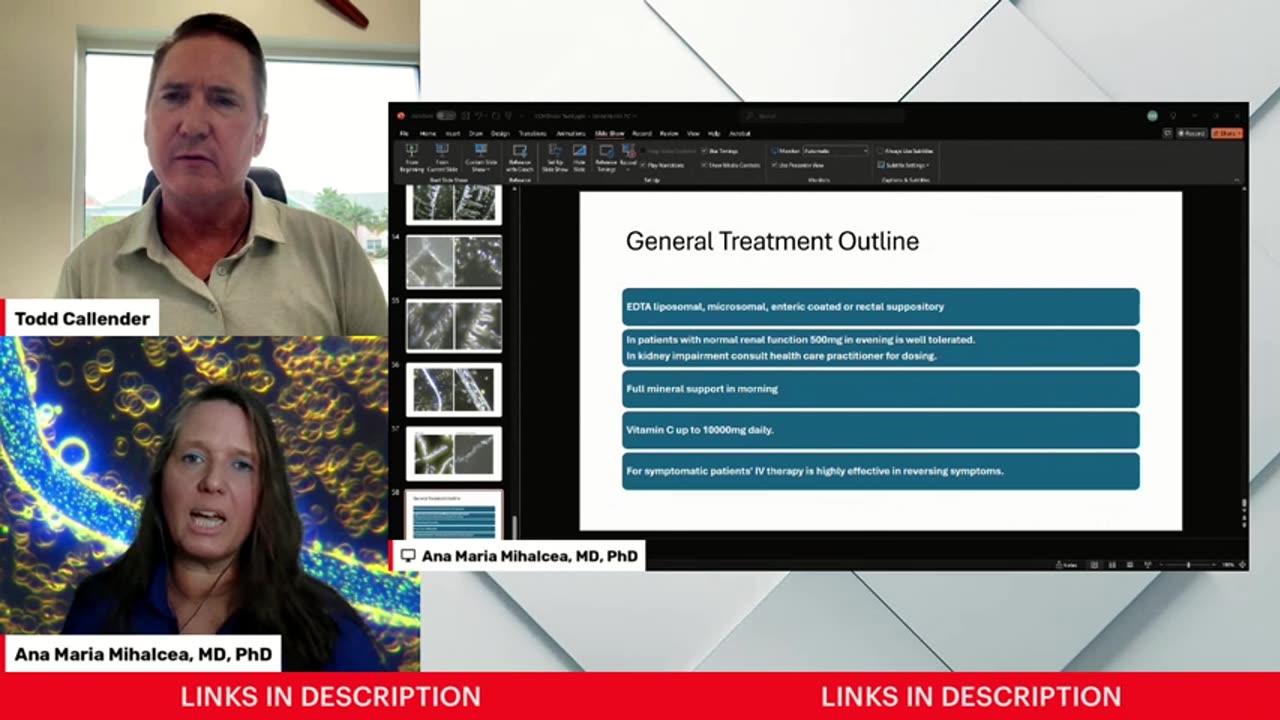
Task: Toggle Always Use Subtitles checkbox
Action: point(906,151)
